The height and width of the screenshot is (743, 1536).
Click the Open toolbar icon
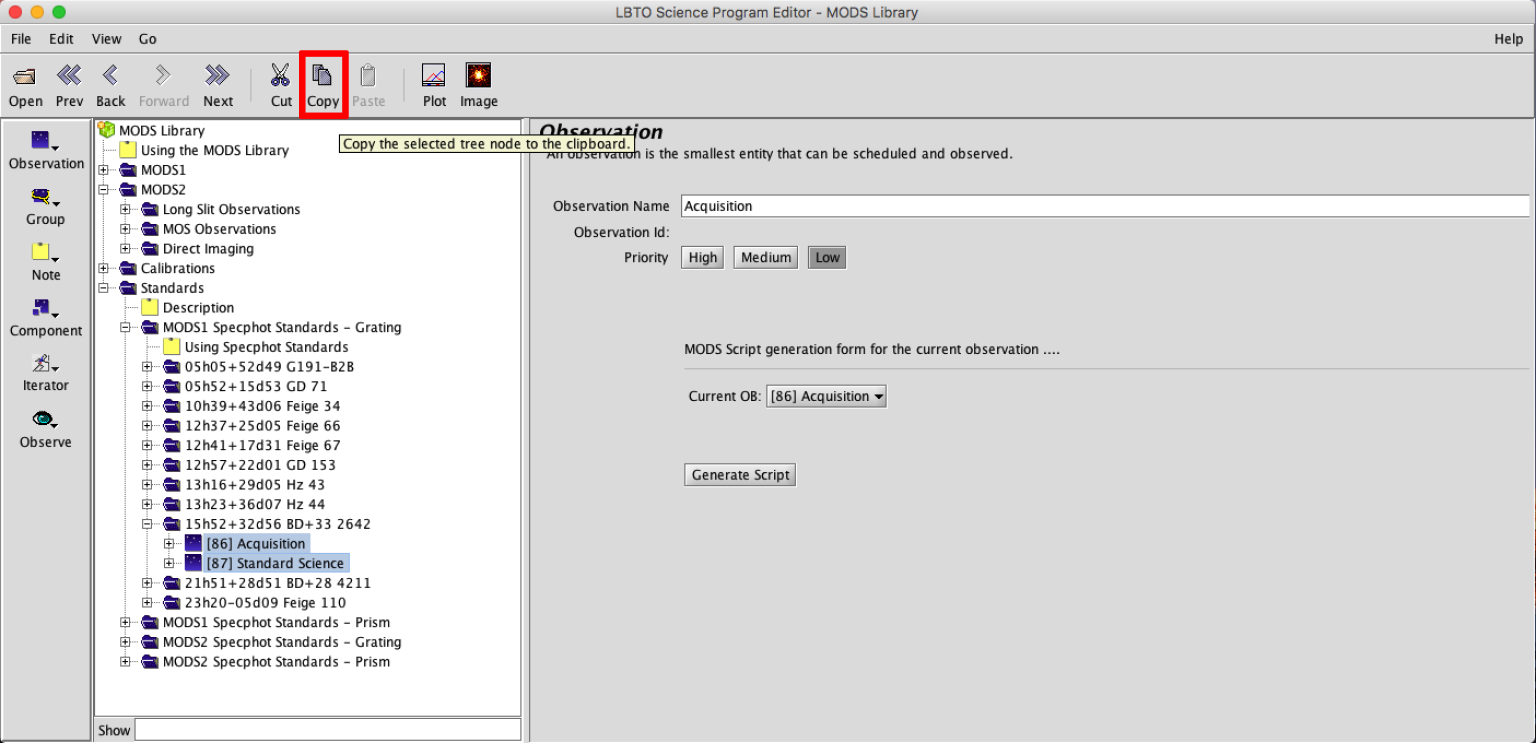tap(25, 77)
